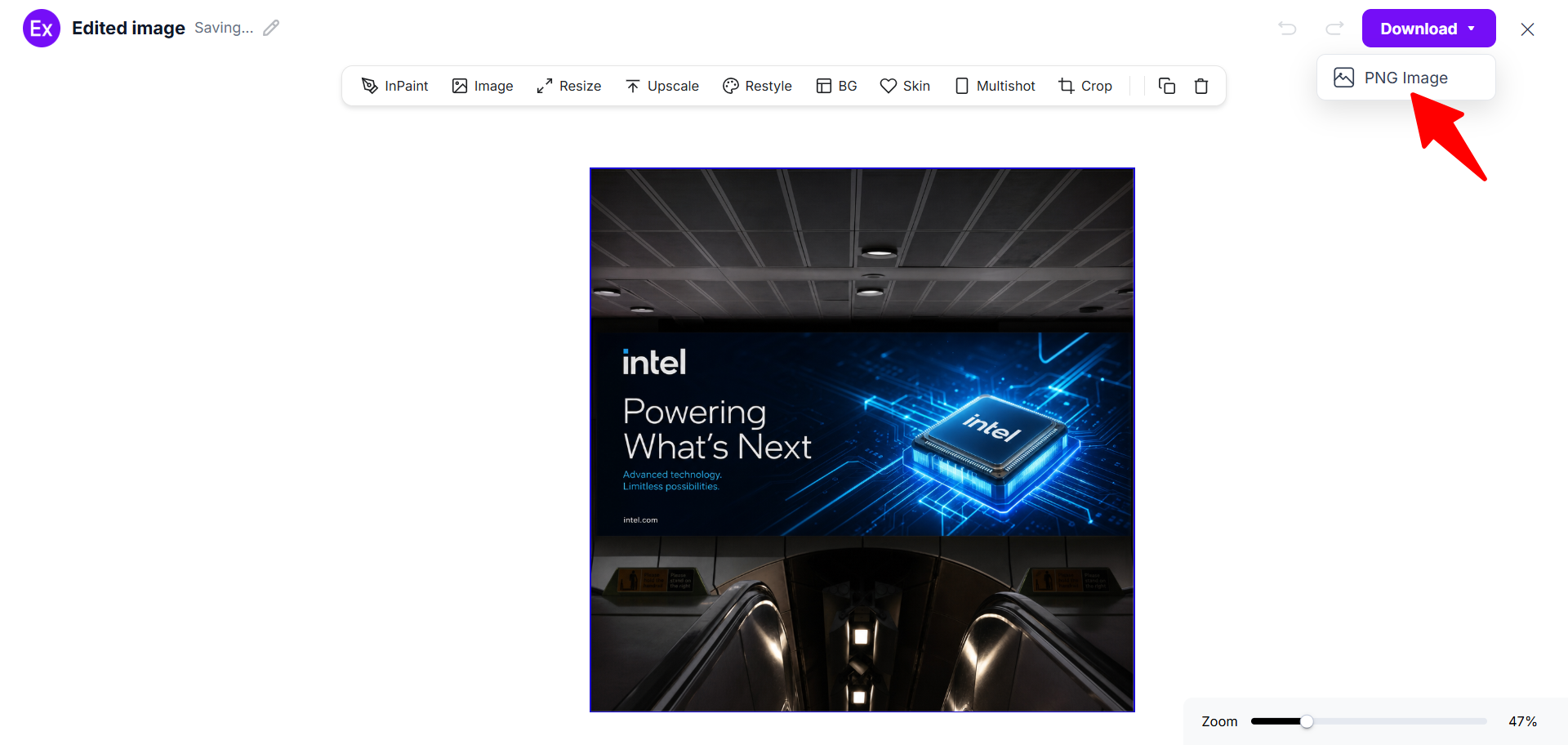Choose PNG Image from download menu
The height and width of the screenshot is (745, 1568).
point(1406,78)
